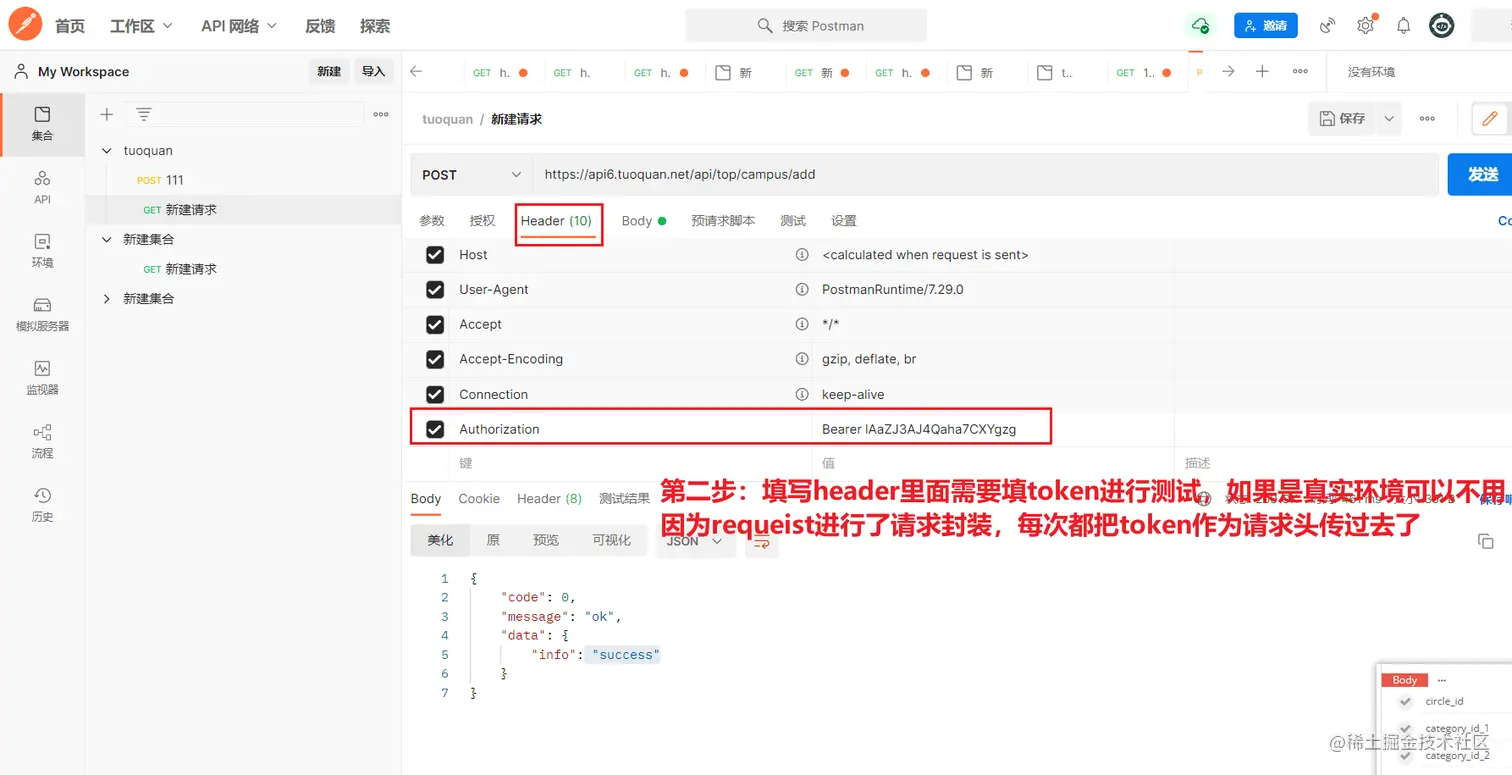
Task: Open the 工作区 dropdown menu
Action: pyautogui.click(x=141, y=26)
